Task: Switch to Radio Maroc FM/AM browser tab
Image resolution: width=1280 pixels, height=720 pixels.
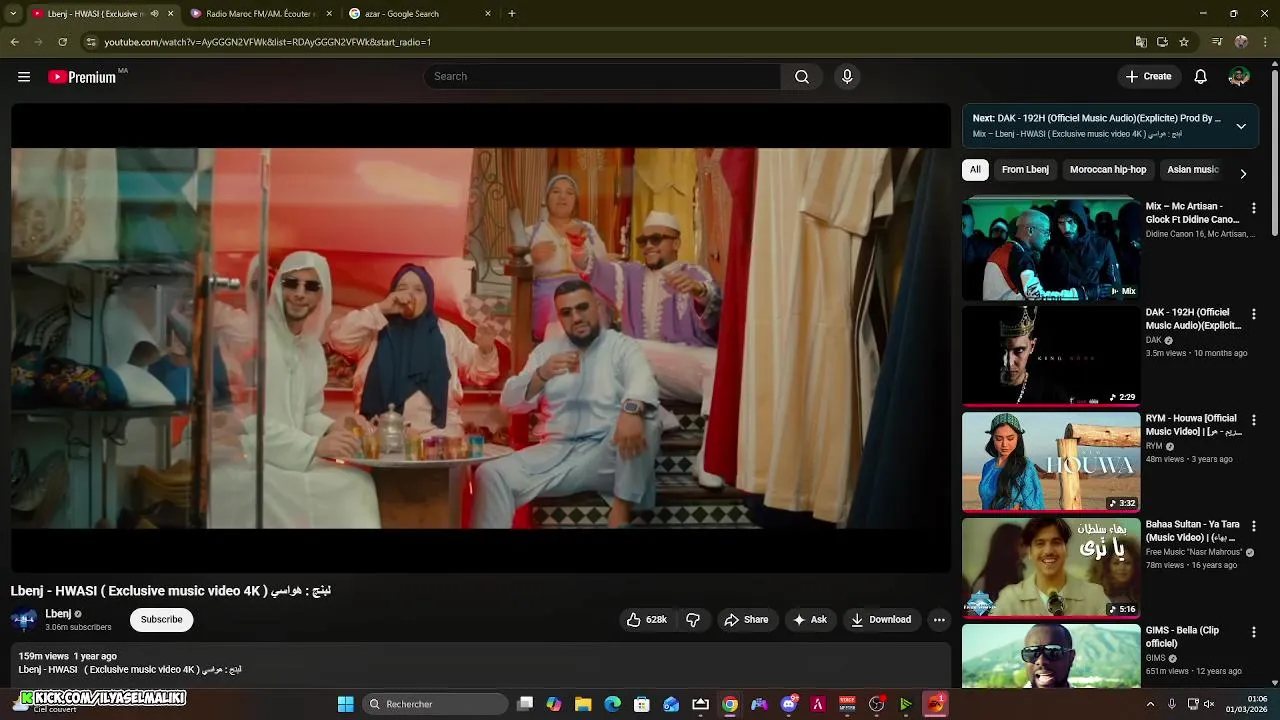Action: 261,14
